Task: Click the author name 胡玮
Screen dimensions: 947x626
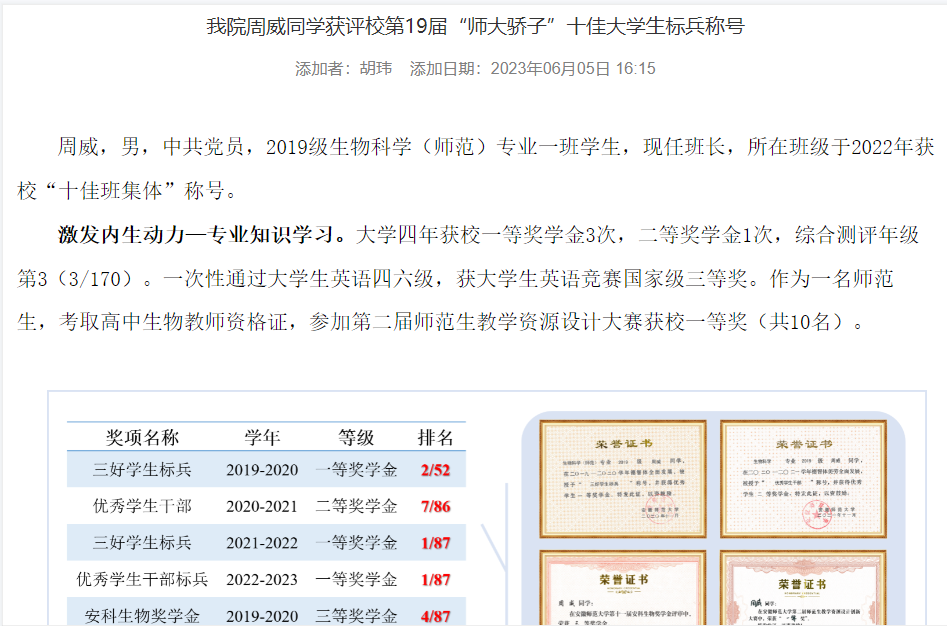Action: (x=376, y=69)
